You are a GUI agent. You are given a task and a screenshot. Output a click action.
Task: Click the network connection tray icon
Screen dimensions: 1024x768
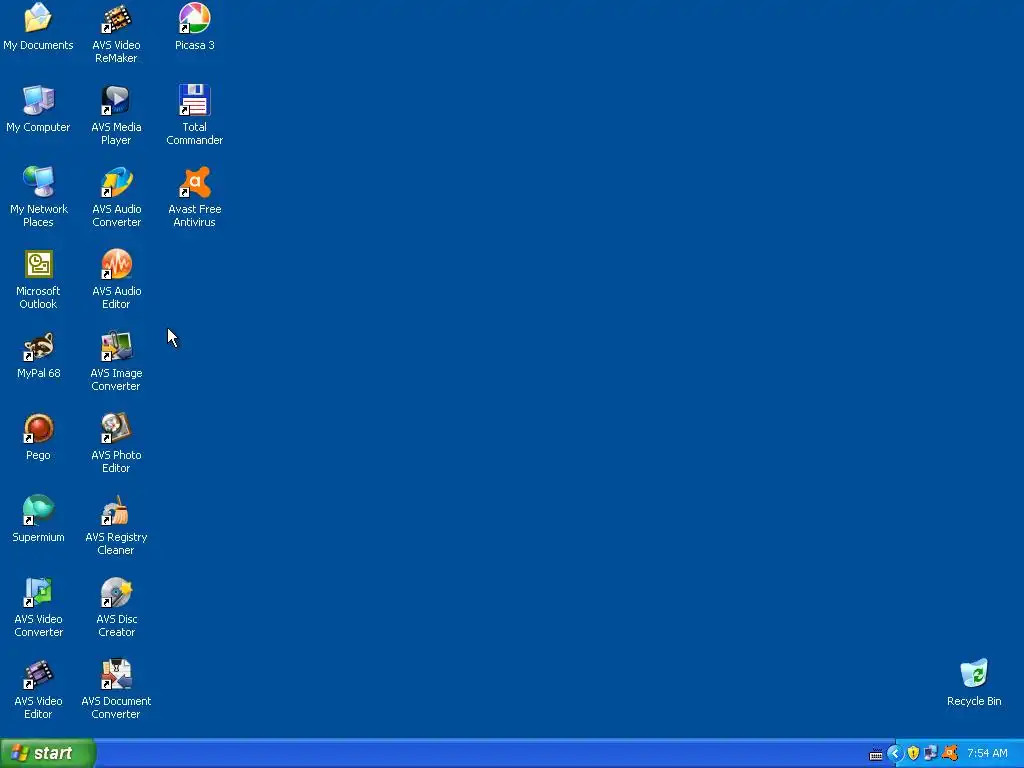click(931, 753)
